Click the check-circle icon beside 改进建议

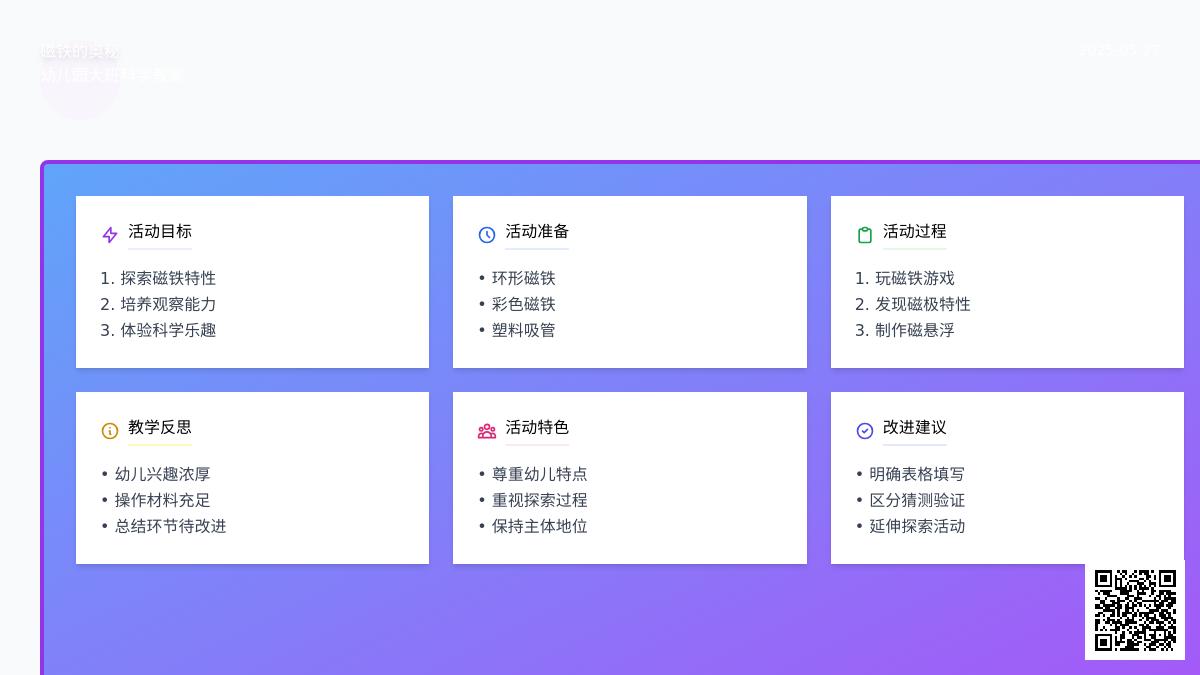tap(865, 431)
